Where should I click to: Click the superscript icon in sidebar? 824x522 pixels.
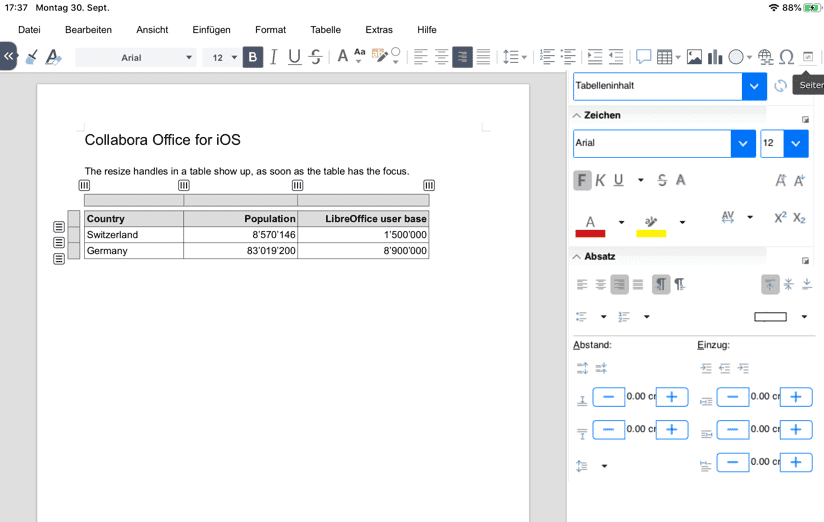[780, 218]
